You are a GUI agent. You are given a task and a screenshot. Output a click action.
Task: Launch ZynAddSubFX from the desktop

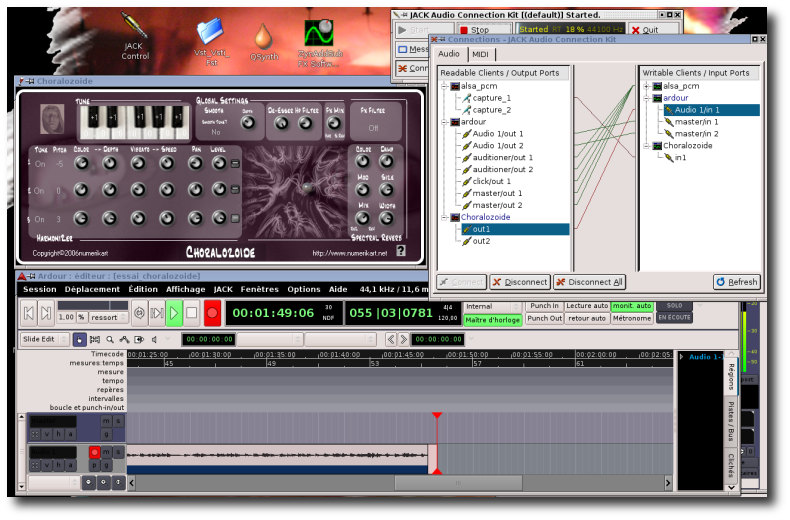(319, 43)
